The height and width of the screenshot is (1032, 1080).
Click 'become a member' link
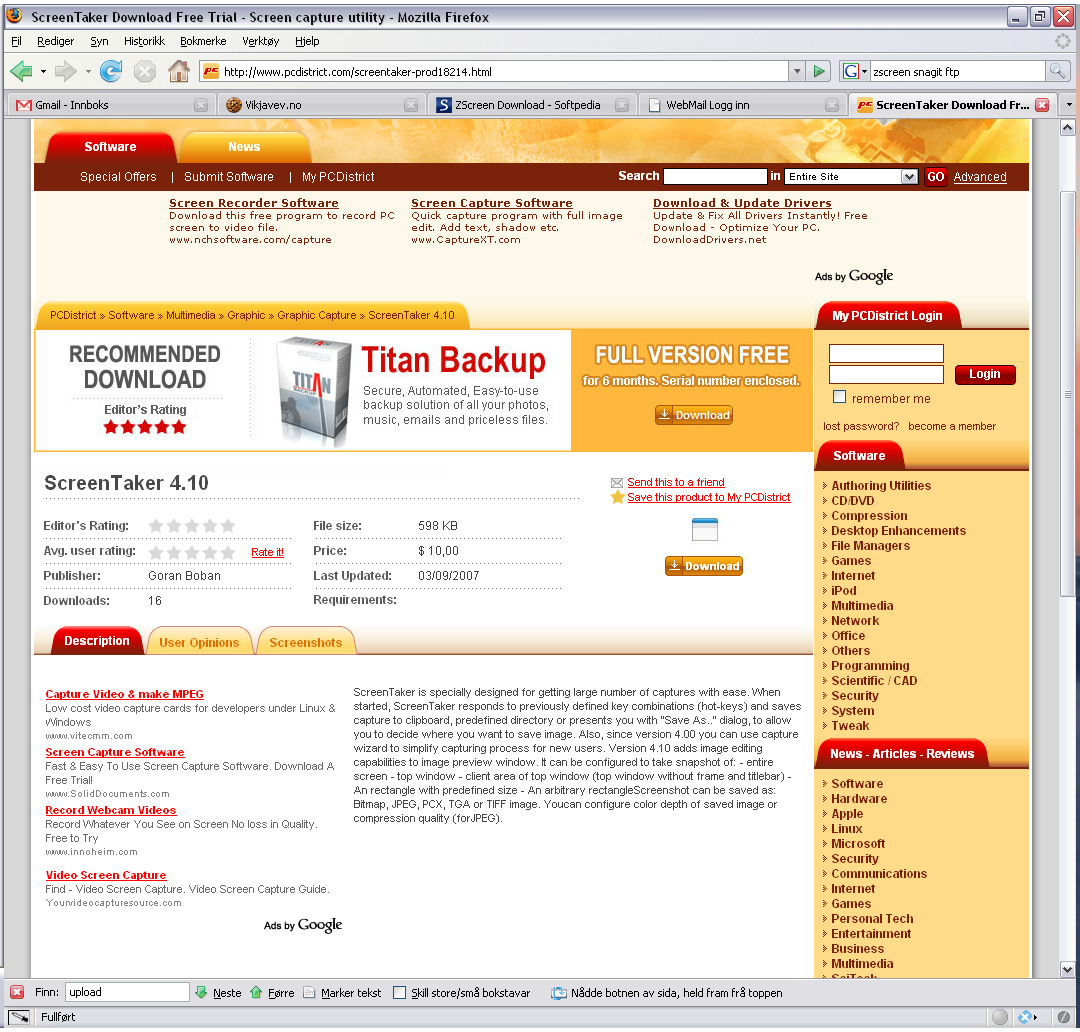click(952, 426)
